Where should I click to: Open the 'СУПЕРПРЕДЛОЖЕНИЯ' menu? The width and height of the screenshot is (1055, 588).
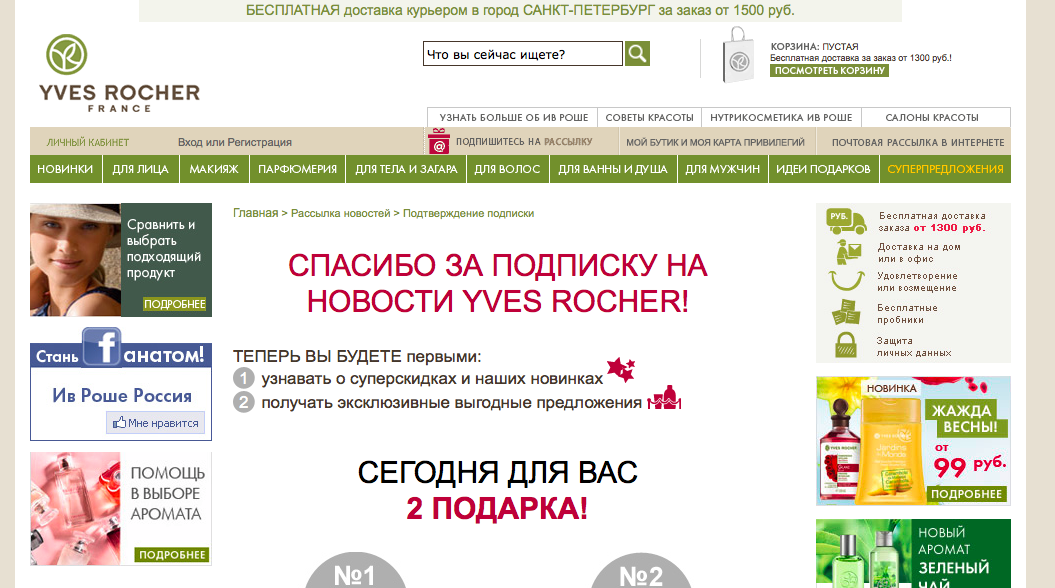(x=945, y=169)
